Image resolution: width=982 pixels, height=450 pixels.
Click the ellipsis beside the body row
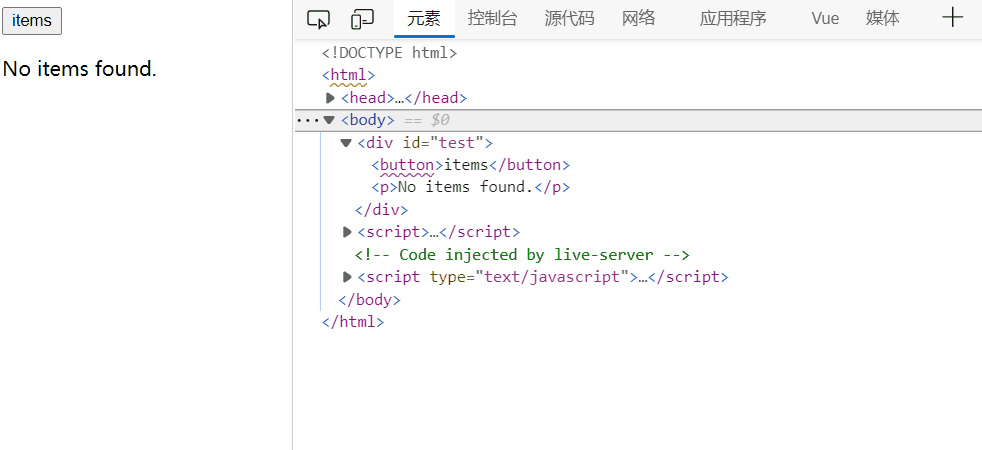pos(308,120)
